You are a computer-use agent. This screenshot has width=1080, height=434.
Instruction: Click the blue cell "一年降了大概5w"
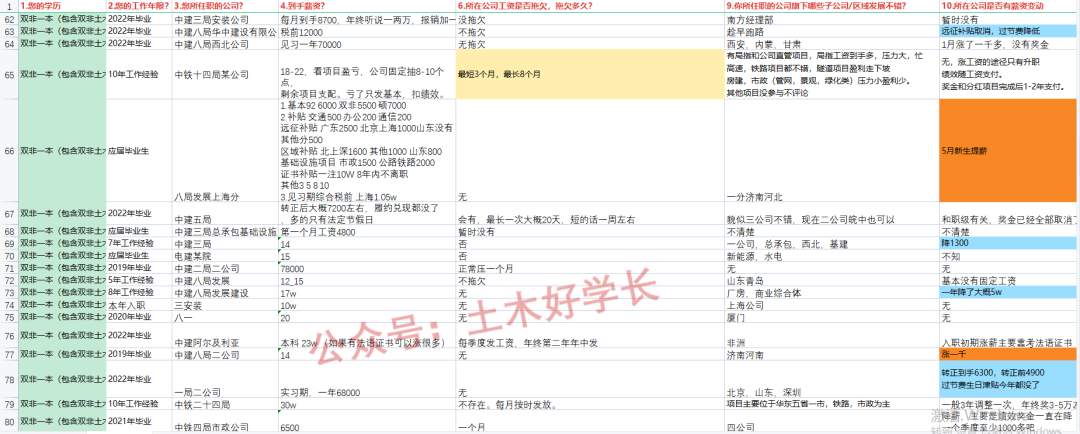coord(1010,293)
